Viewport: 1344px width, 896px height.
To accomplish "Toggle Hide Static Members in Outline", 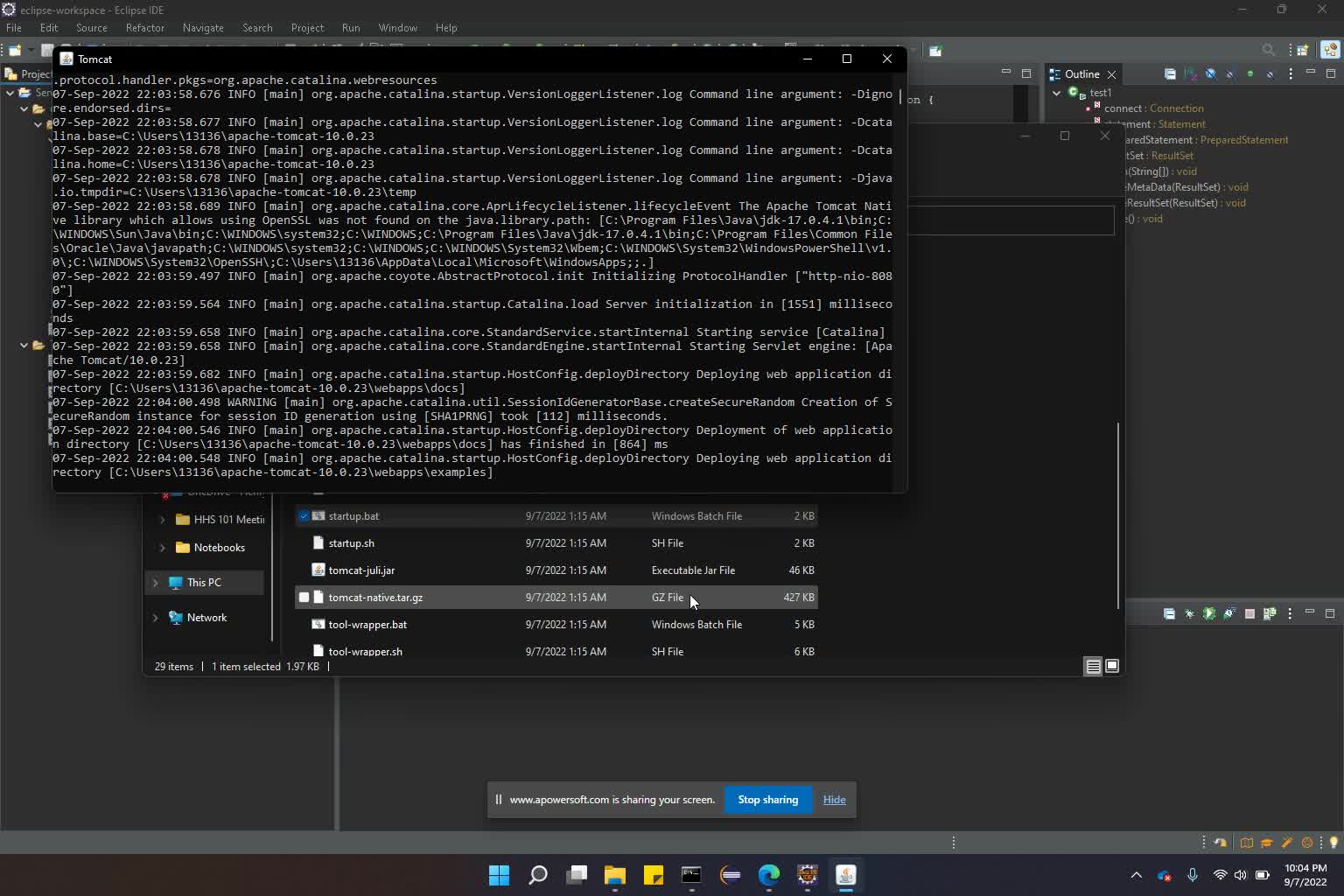I will [x=1230, y=74].
